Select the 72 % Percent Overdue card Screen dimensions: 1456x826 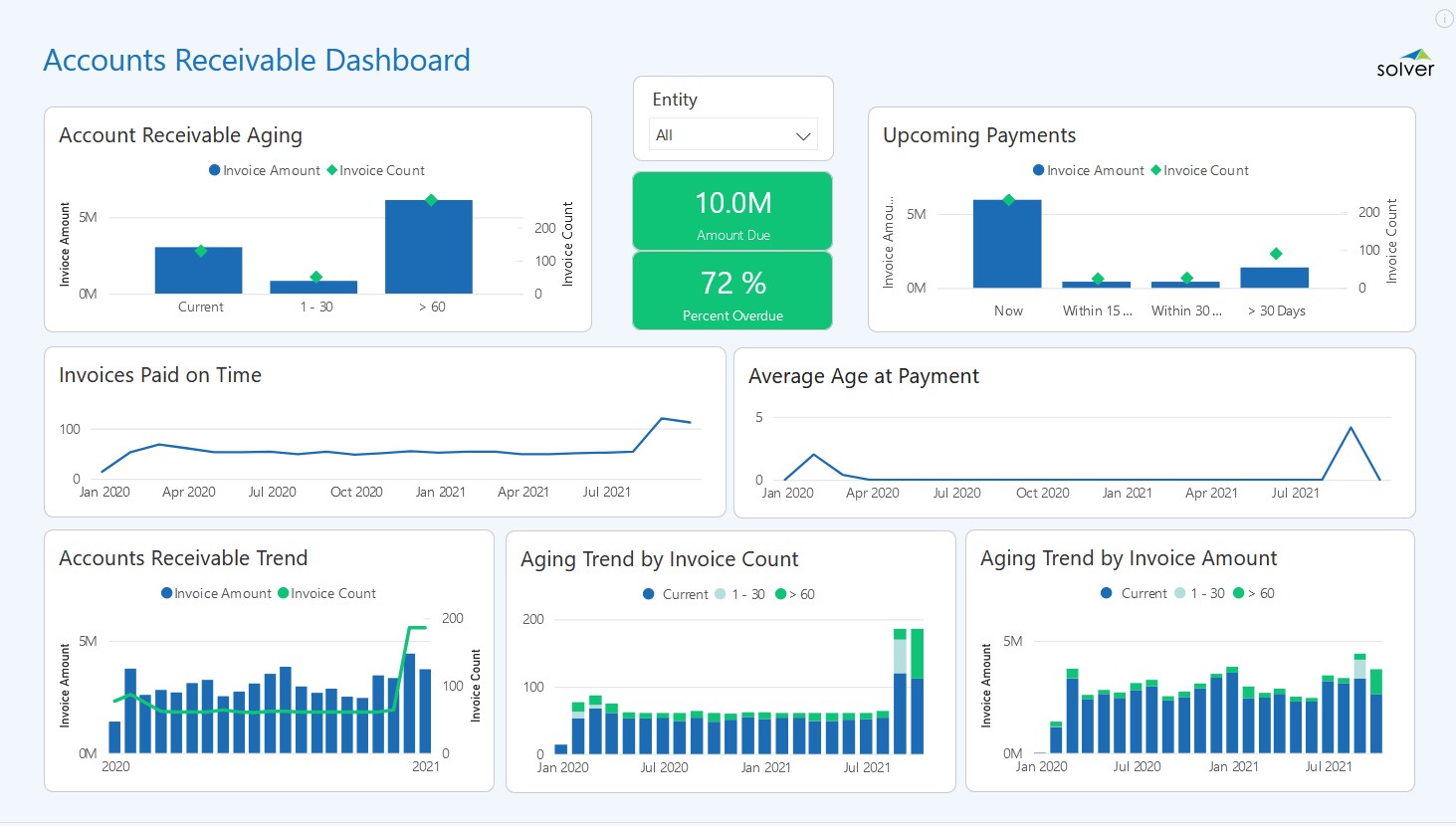[732, 291]
